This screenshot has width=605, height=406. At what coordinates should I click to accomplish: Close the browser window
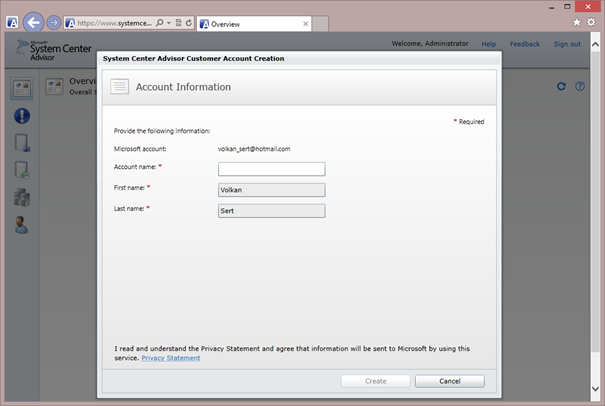pos(588,7)
